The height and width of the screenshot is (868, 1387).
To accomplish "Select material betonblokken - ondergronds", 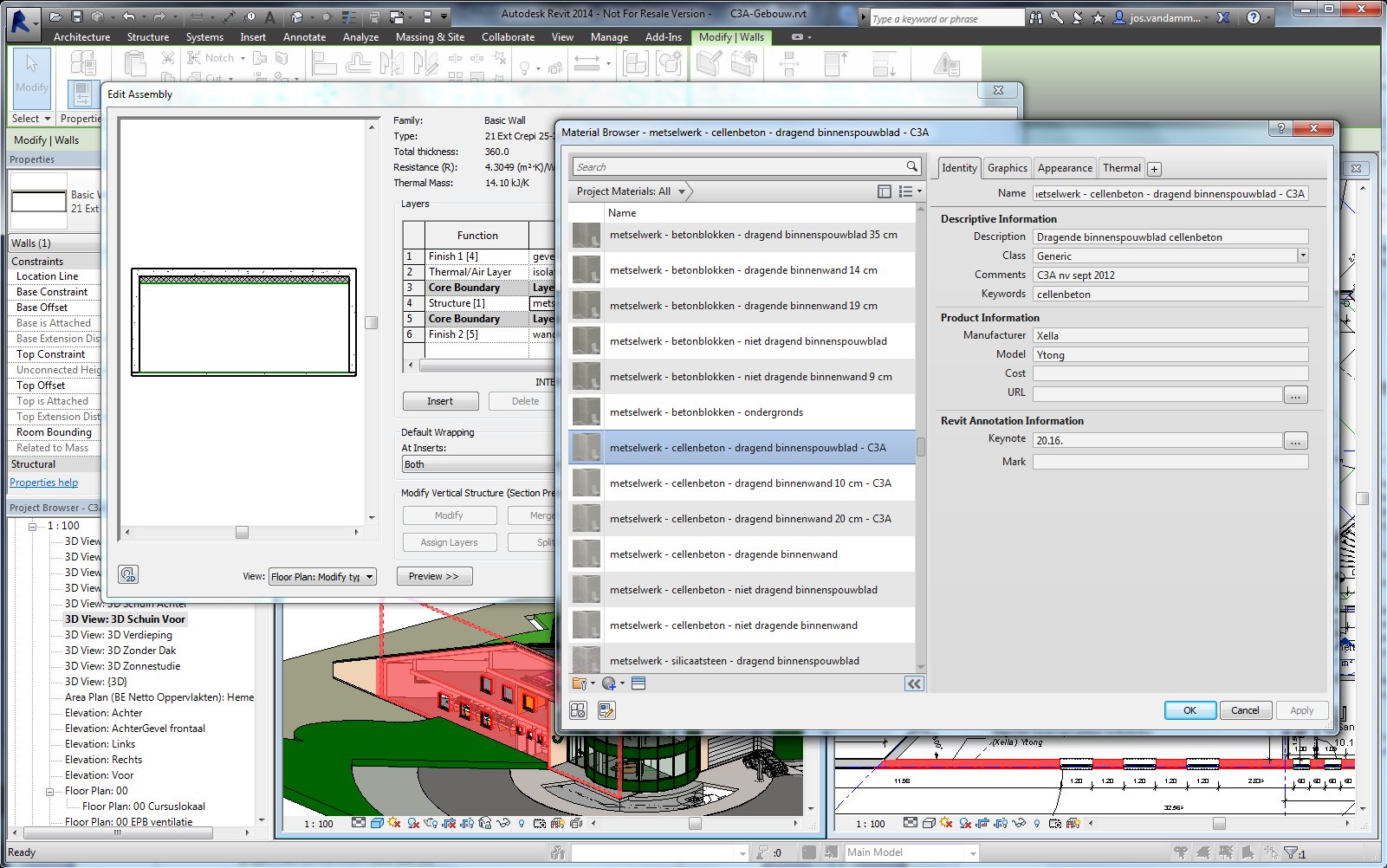I will (742, 412).
